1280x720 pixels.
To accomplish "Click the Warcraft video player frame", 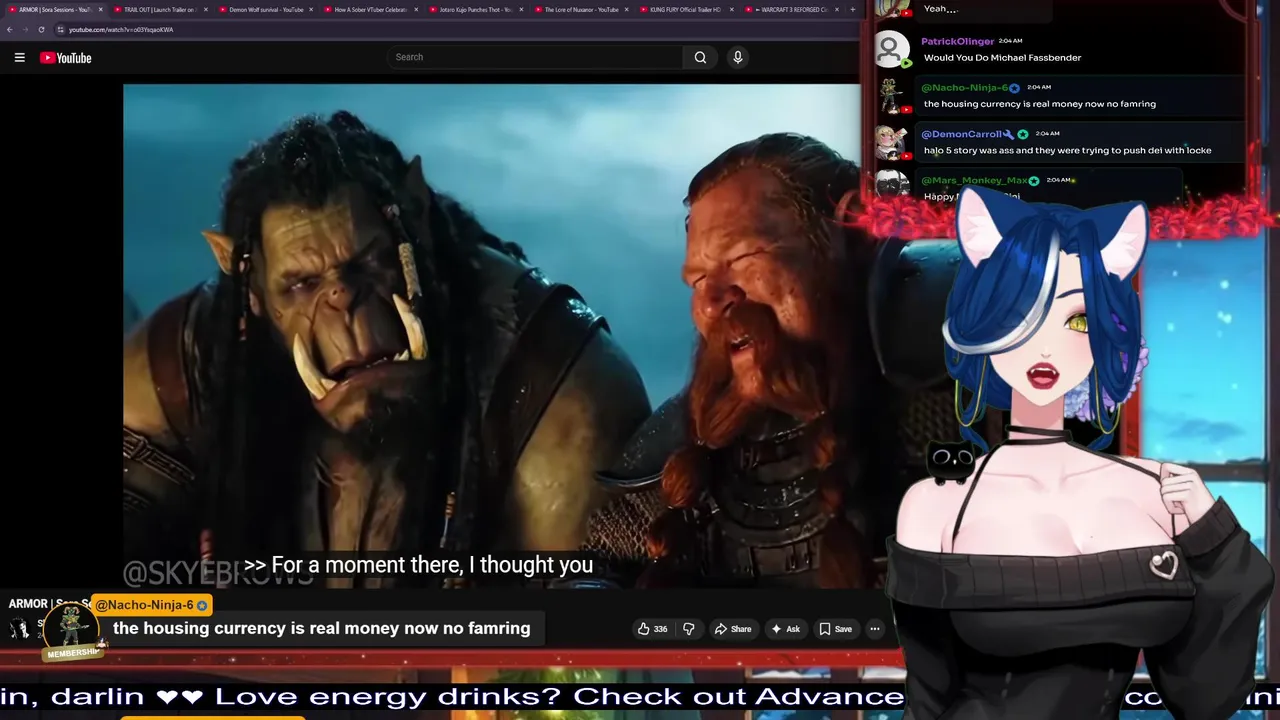I will click(491, 335).
